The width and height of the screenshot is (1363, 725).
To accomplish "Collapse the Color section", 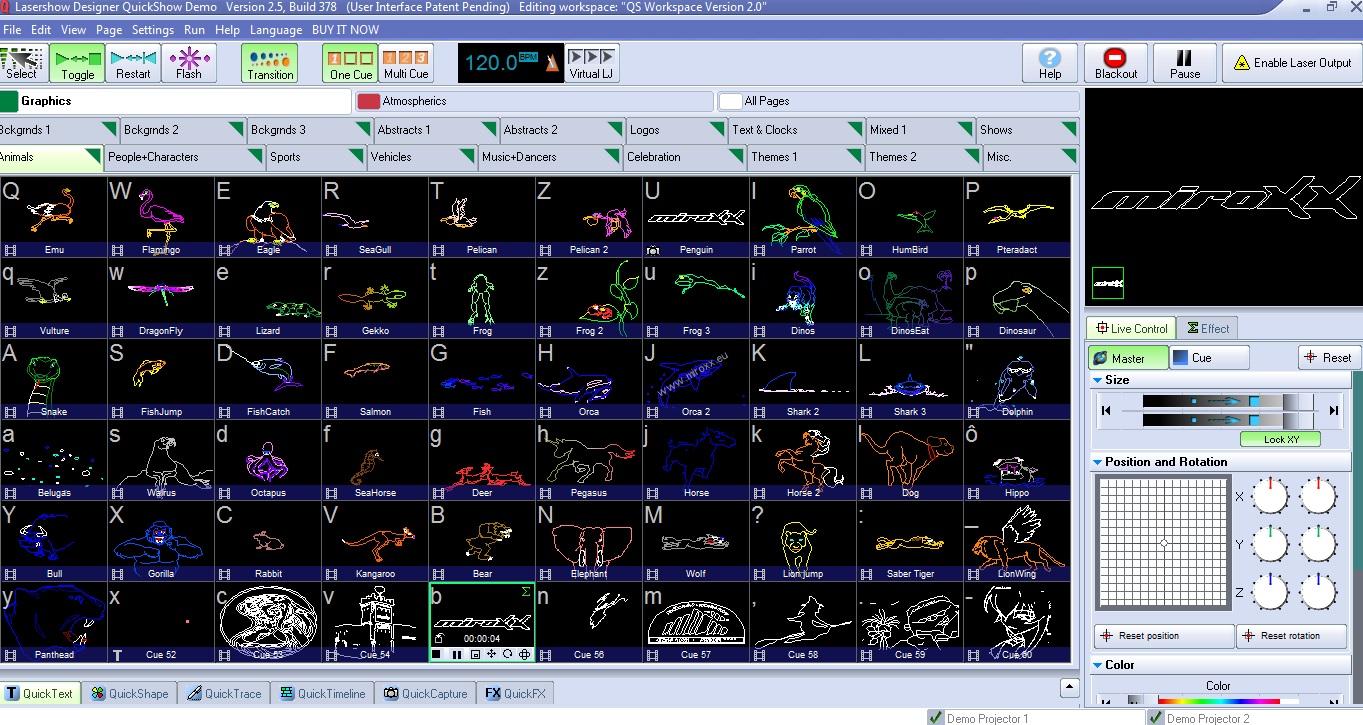I will click(1097, 665).
